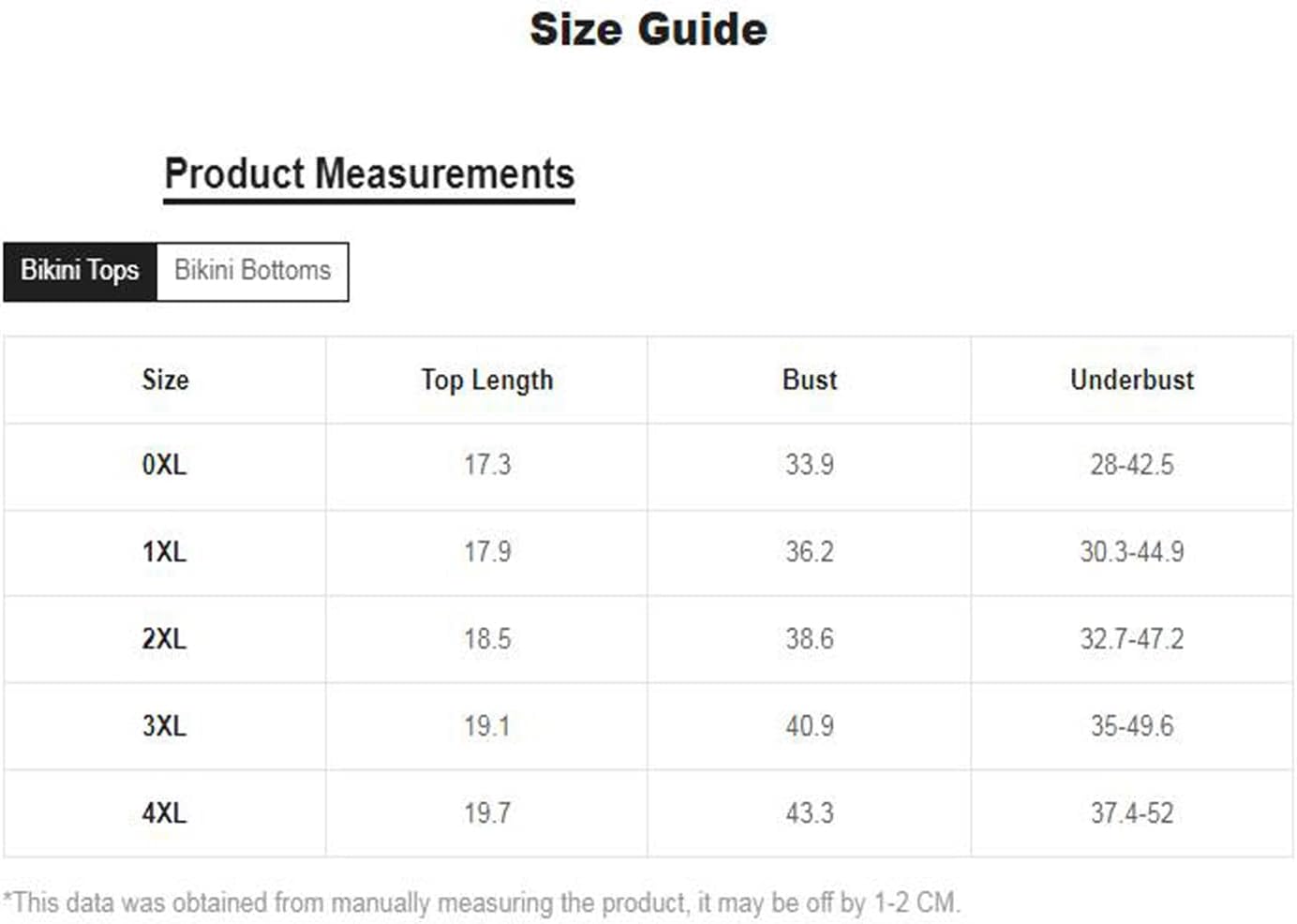
Task: Click the Size Guide title
Action: click(648, 29)
